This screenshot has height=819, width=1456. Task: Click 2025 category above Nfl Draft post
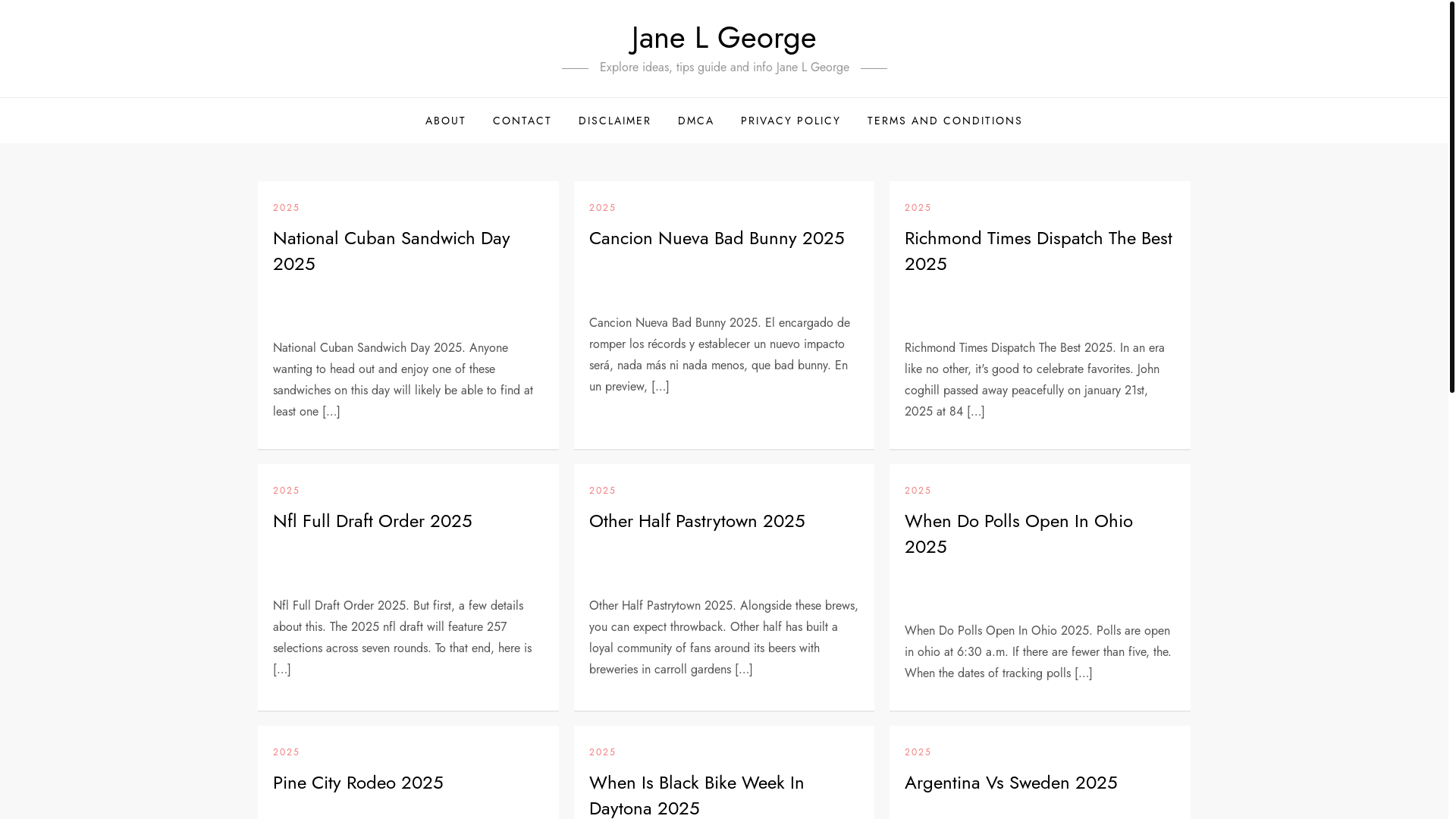[287, 491]
